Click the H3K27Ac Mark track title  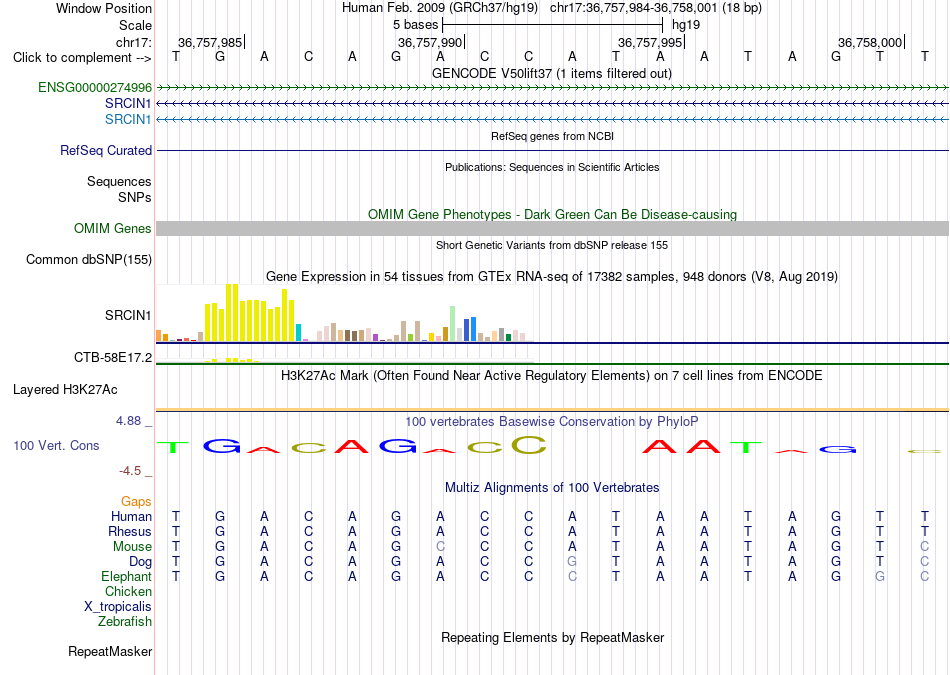click(x=552, y=376)
